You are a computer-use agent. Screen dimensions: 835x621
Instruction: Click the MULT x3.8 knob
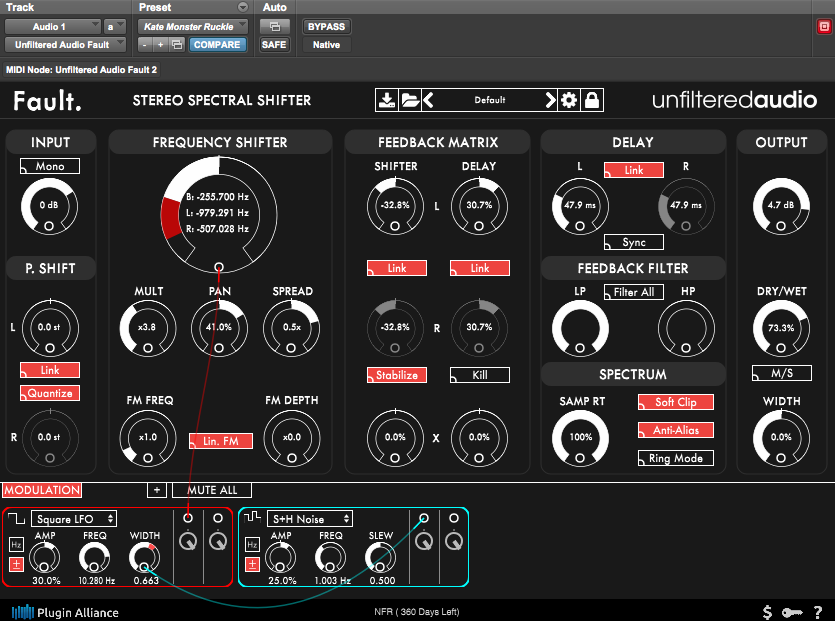coord(148,328)
